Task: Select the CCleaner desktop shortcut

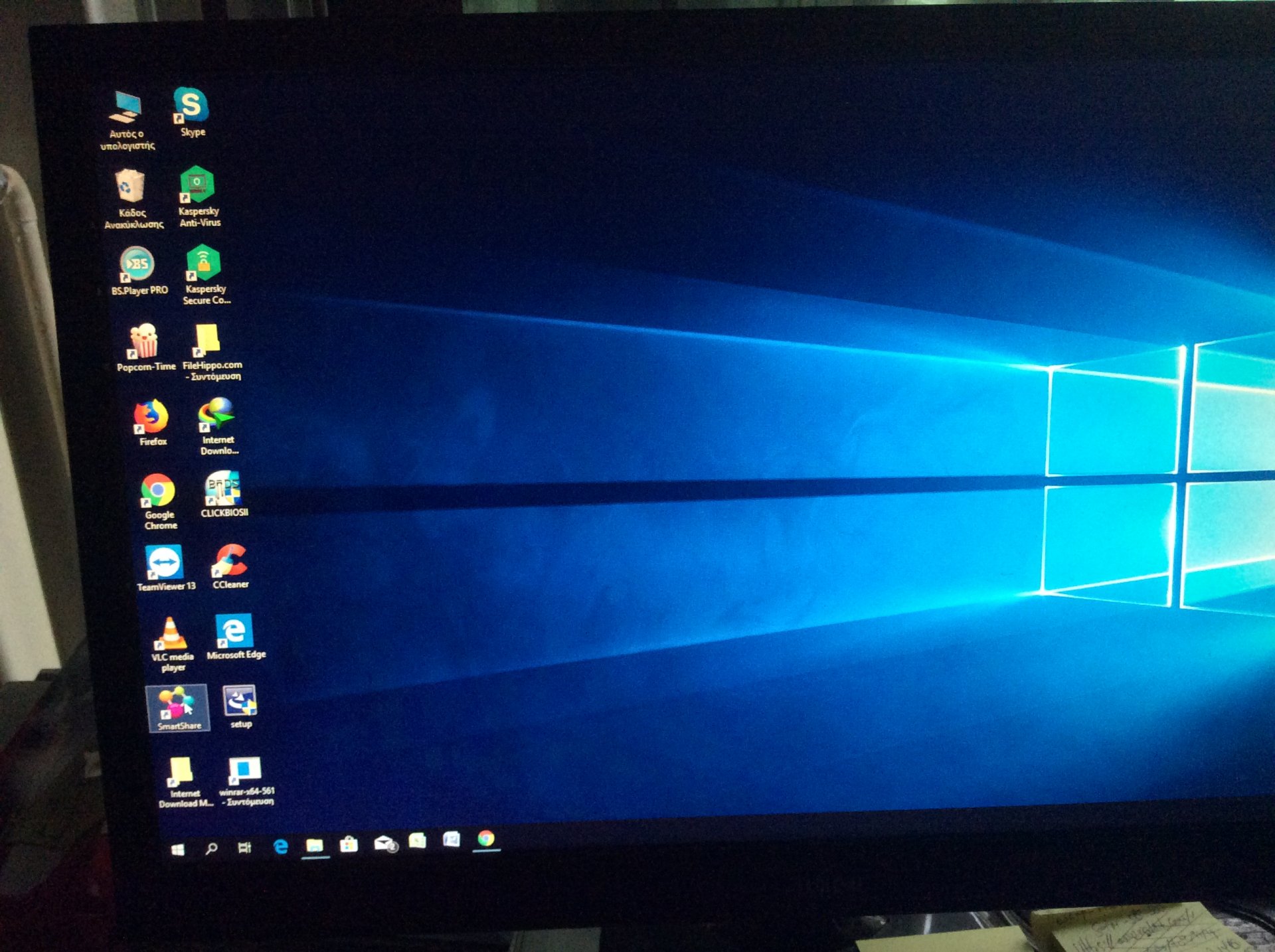Action: pos(230,566)
